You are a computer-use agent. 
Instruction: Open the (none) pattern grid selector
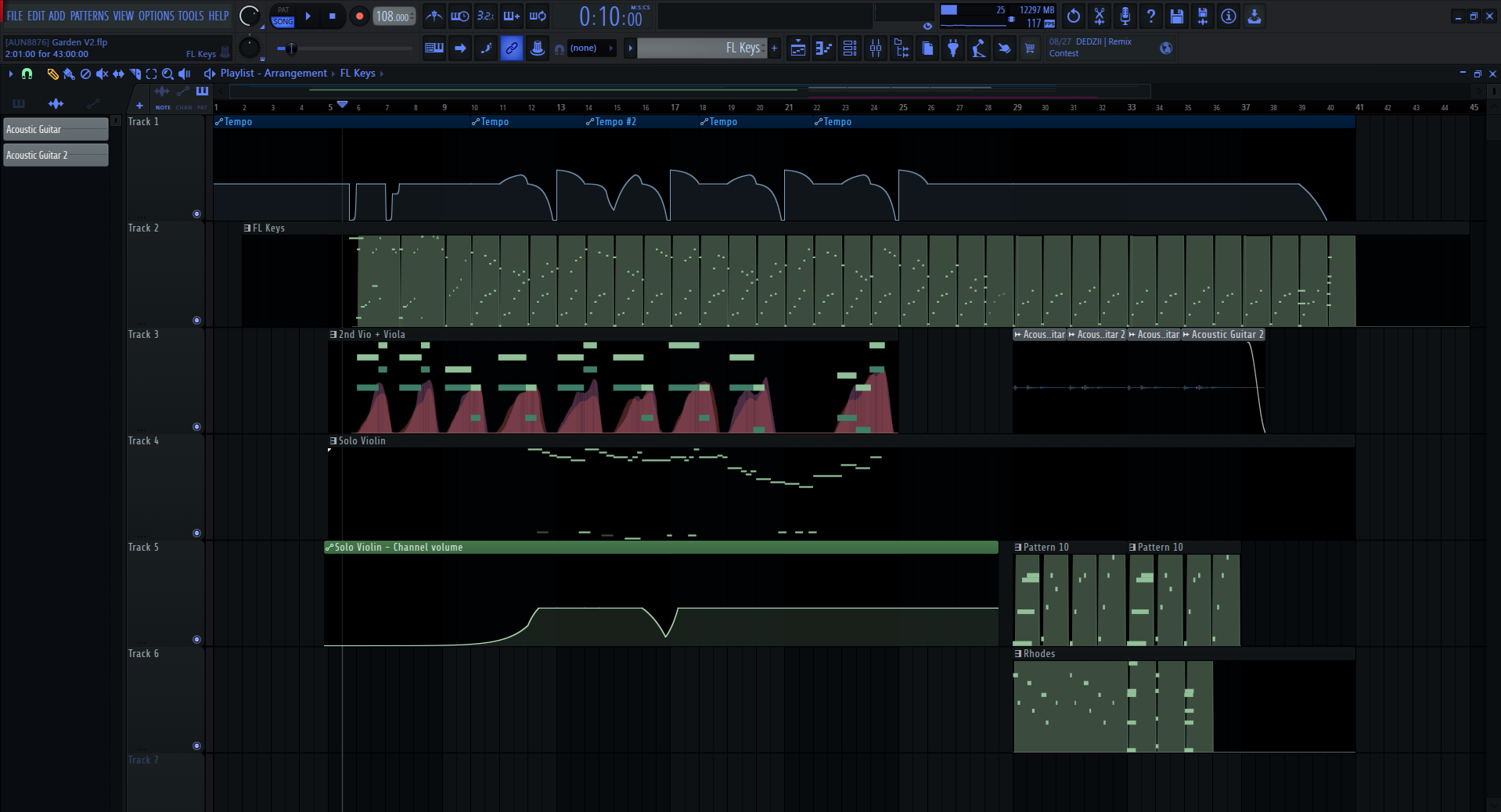pyautogui.click(x=591, y=49)
